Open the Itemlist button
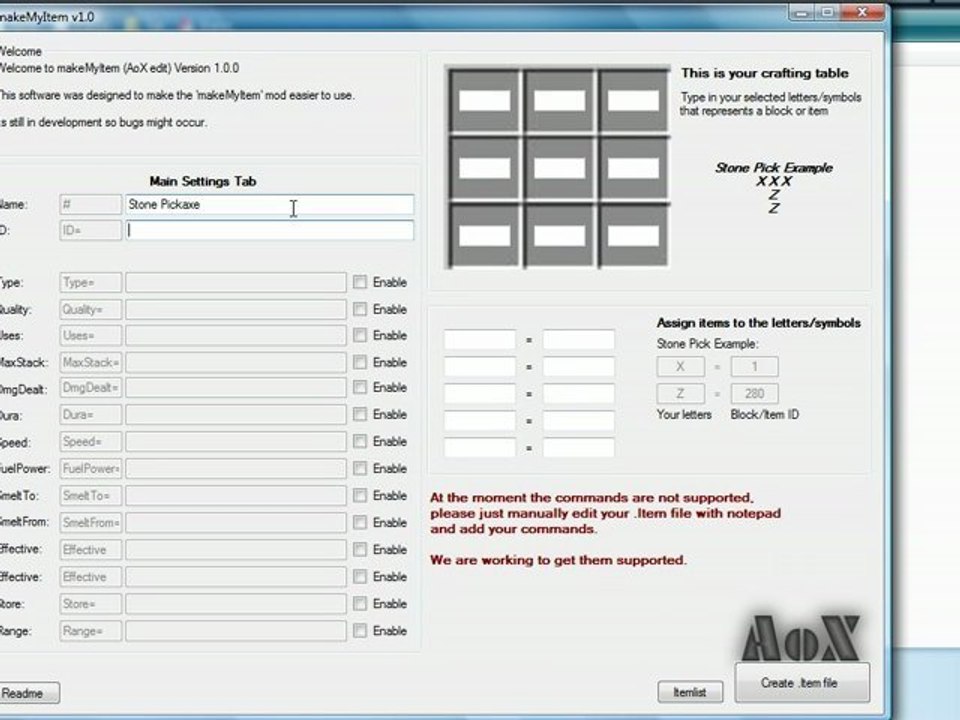The width and height of the screenshot is (960, 720). coord(690,692)
